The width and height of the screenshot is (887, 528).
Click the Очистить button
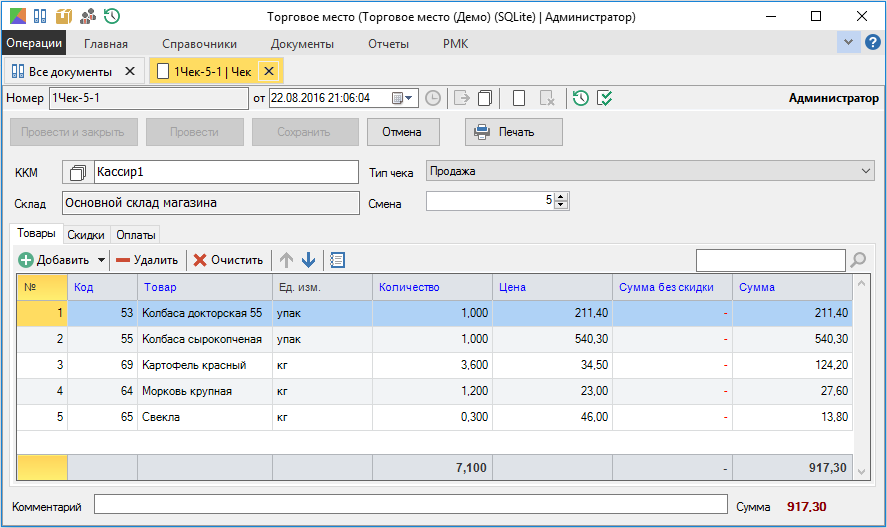(x=228, y=260)
